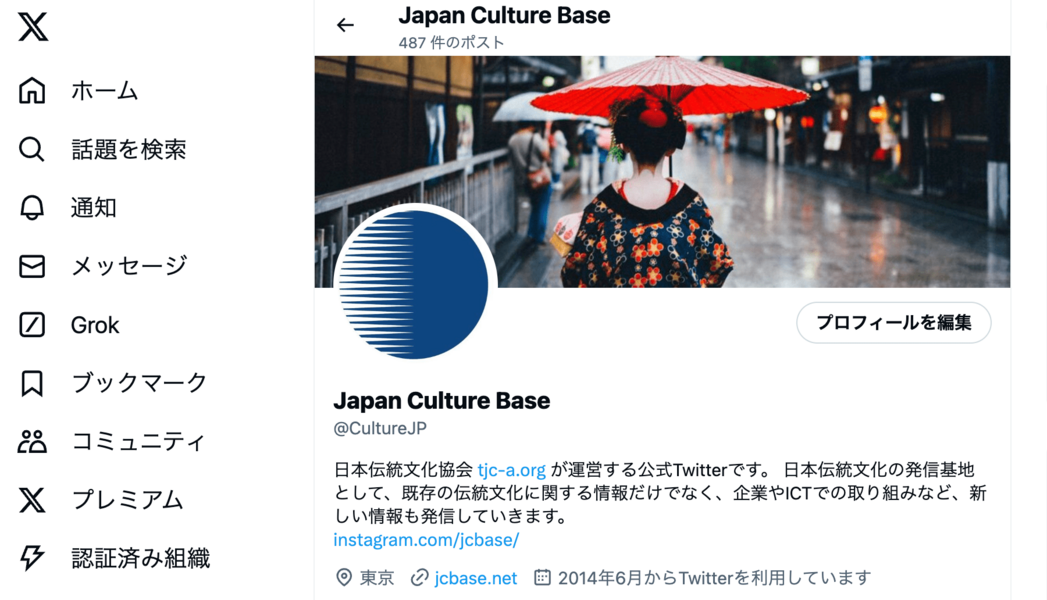Open the 通知 bell icon
1047x600 pixels.
(31, 208)
